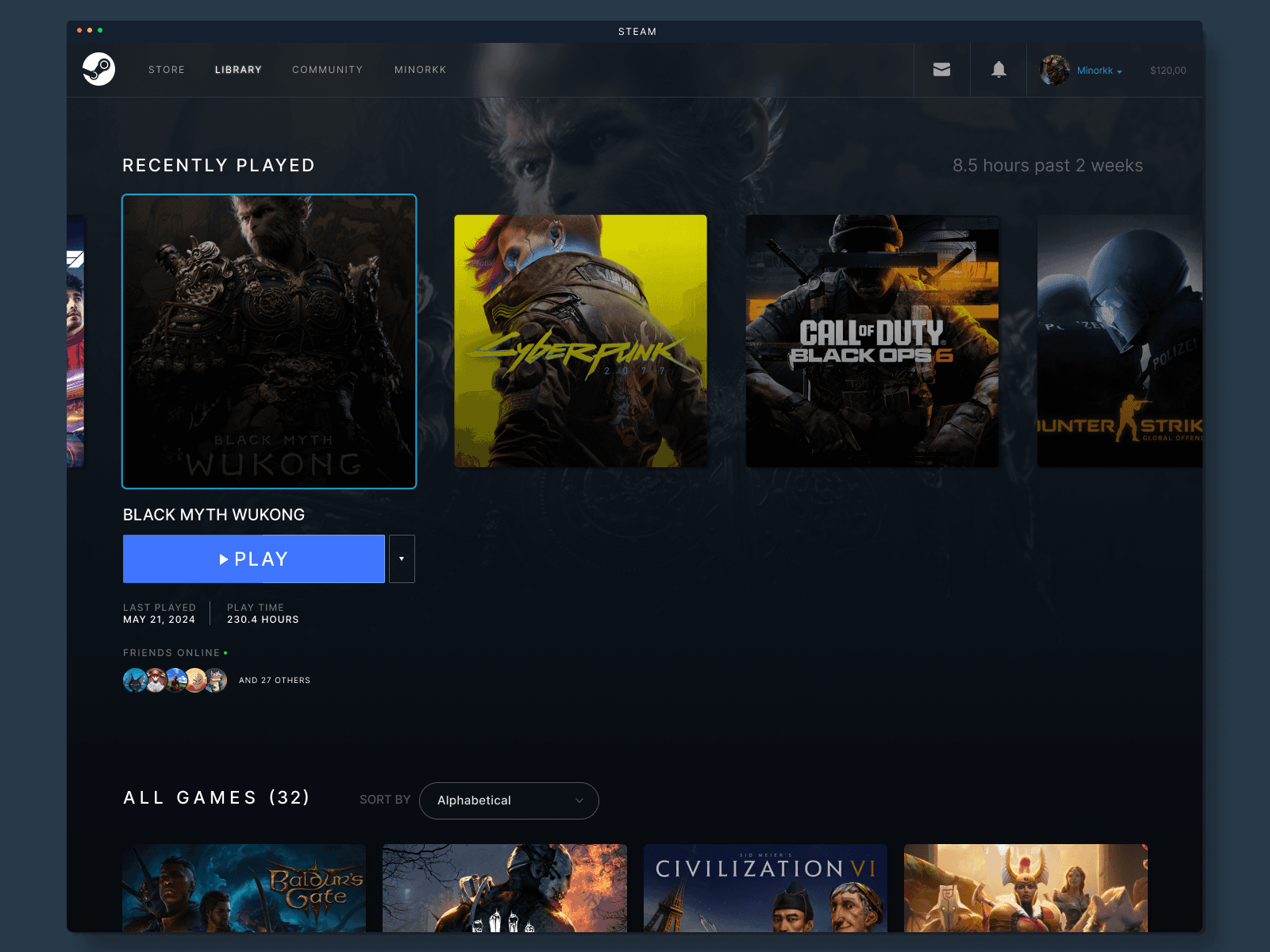Open the inbox envelope icon

(x=941, y=70)
